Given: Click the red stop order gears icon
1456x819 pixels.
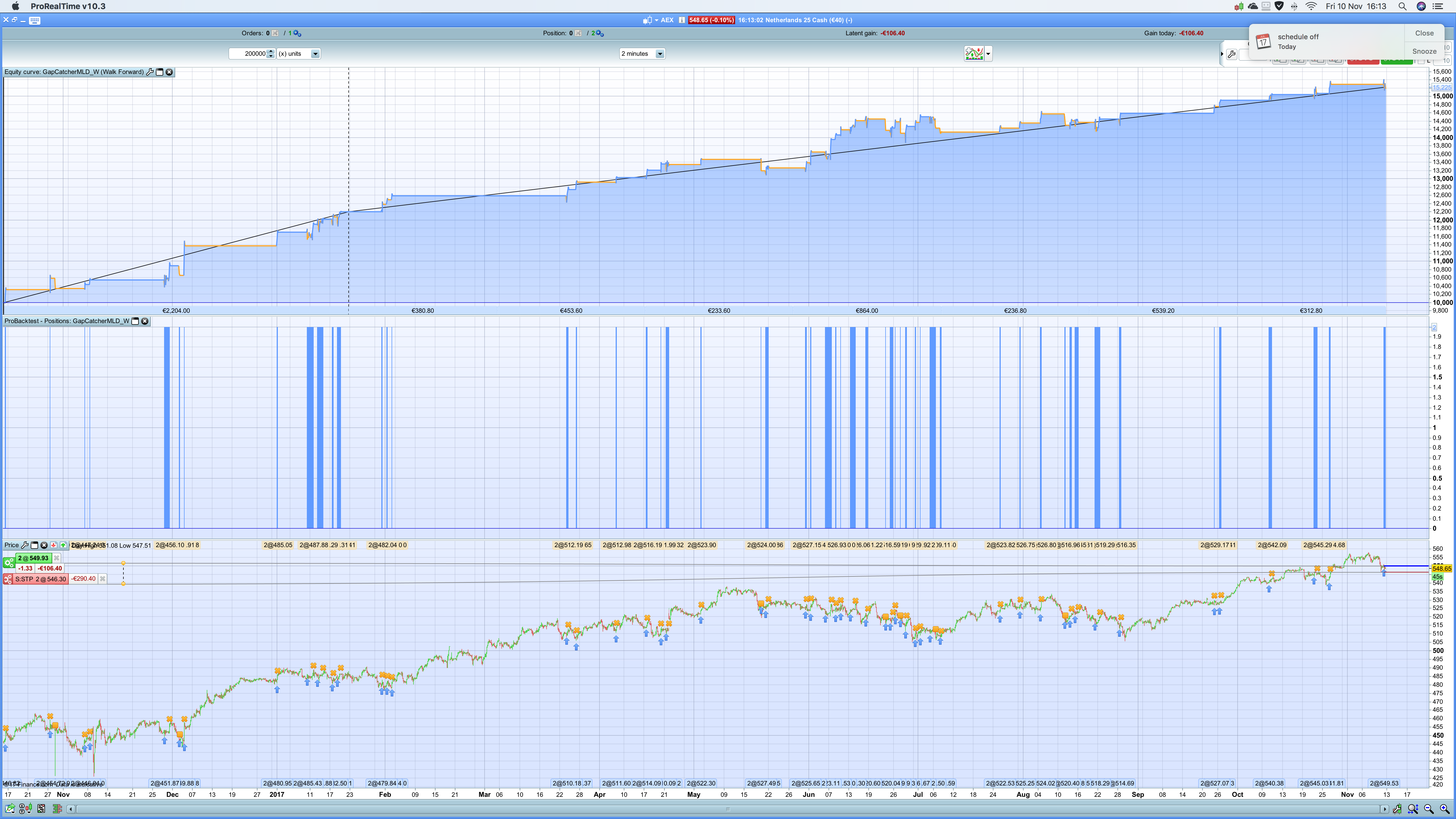Looking at the screenshot, I should [x=8, y=579].
